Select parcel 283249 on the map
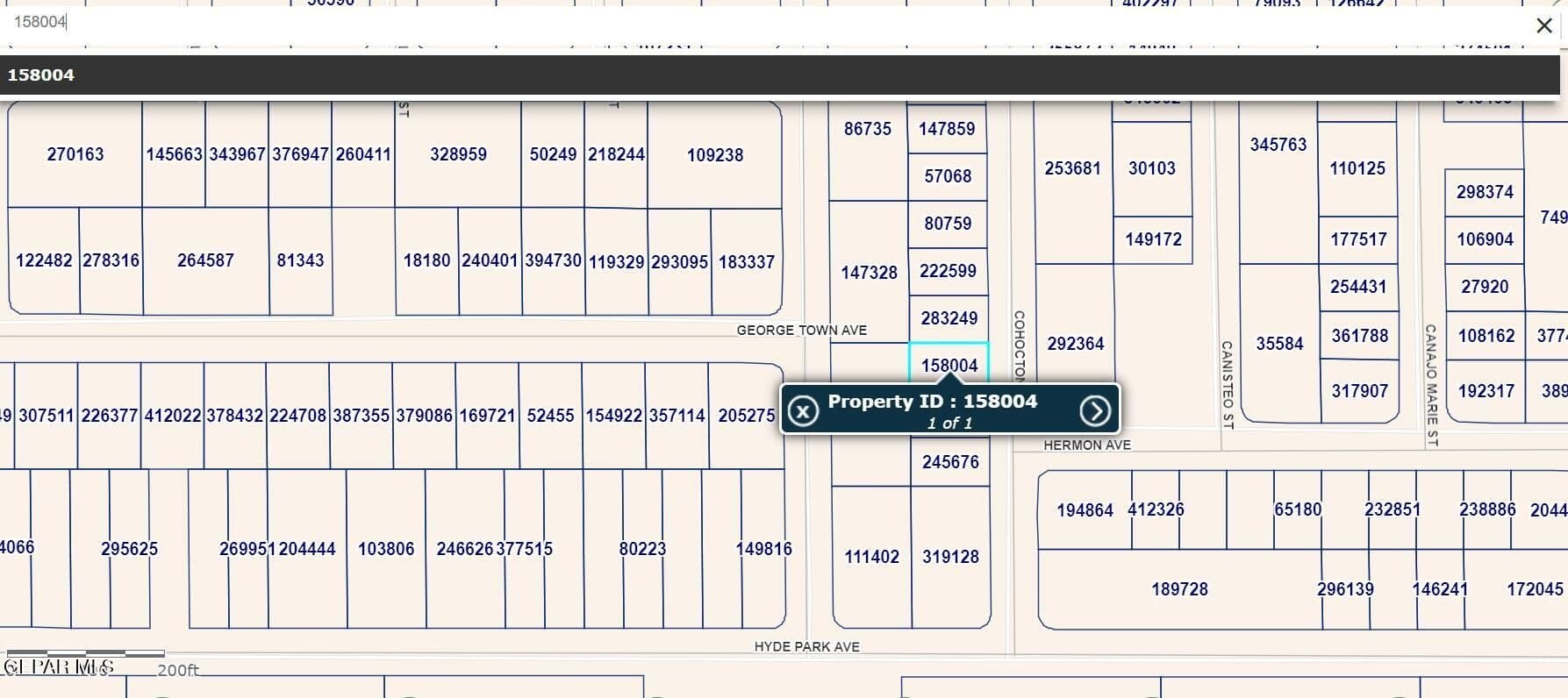 (949, 318)
